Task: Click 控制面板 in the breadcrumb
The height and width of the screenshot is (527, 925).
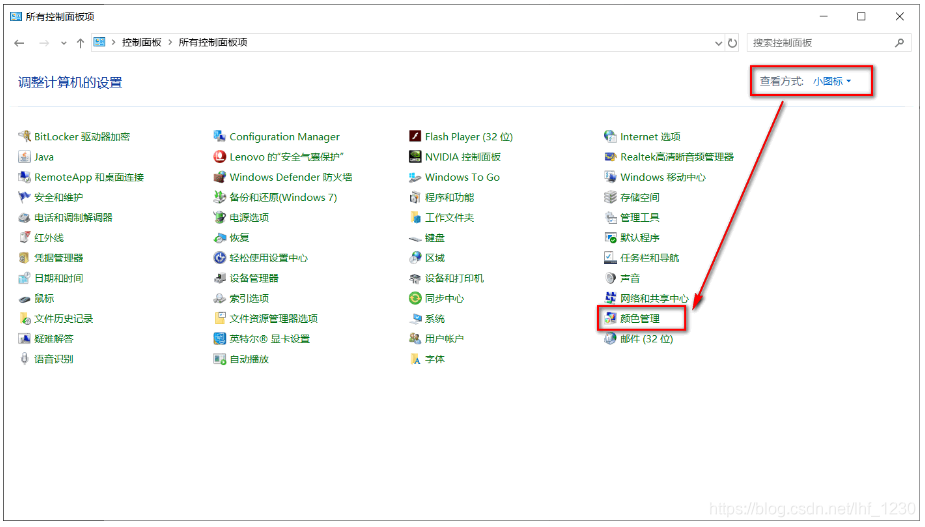Action: 142,42
